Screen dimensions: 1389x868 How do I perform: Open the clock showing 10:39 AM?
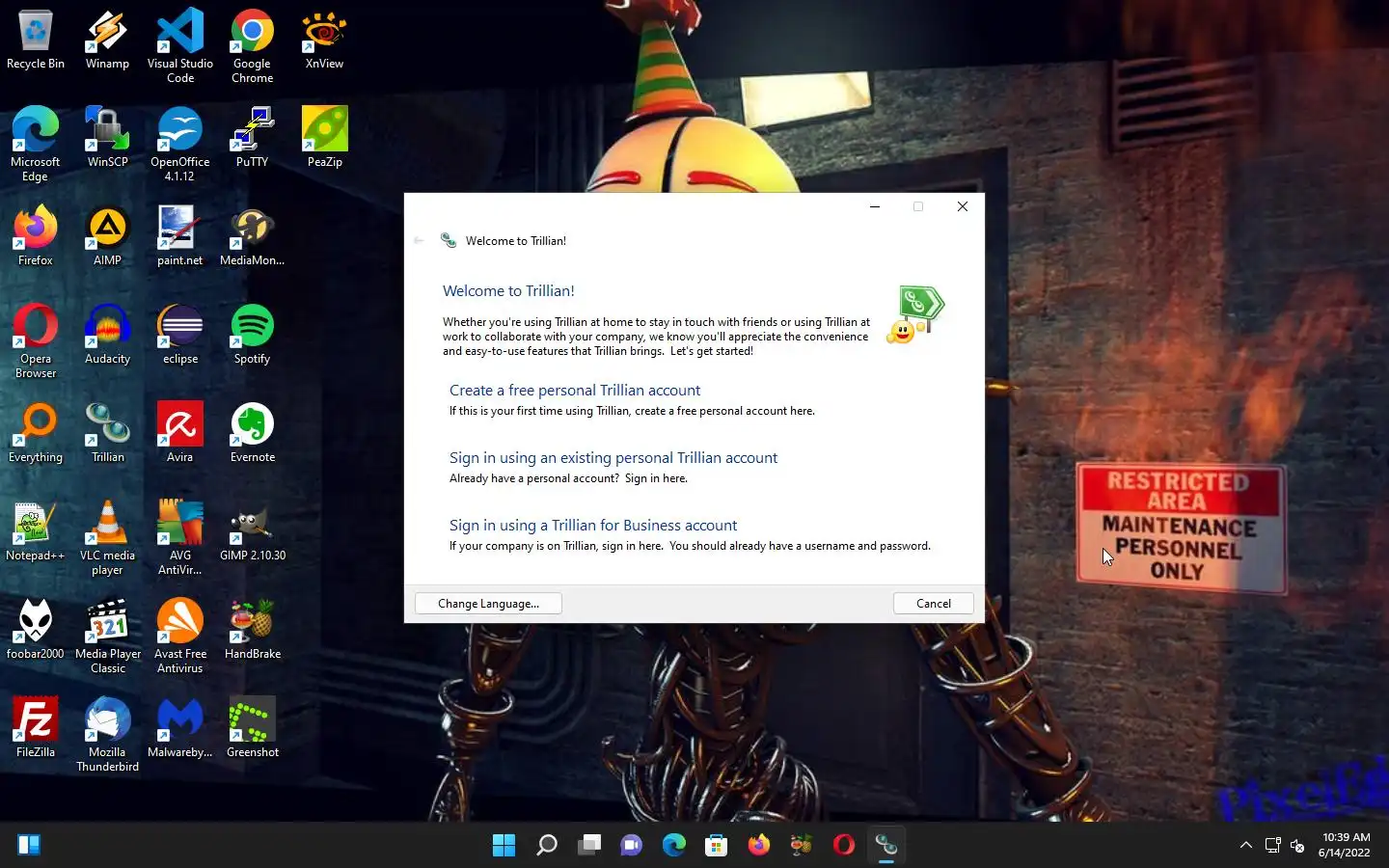coord(1345,845)
